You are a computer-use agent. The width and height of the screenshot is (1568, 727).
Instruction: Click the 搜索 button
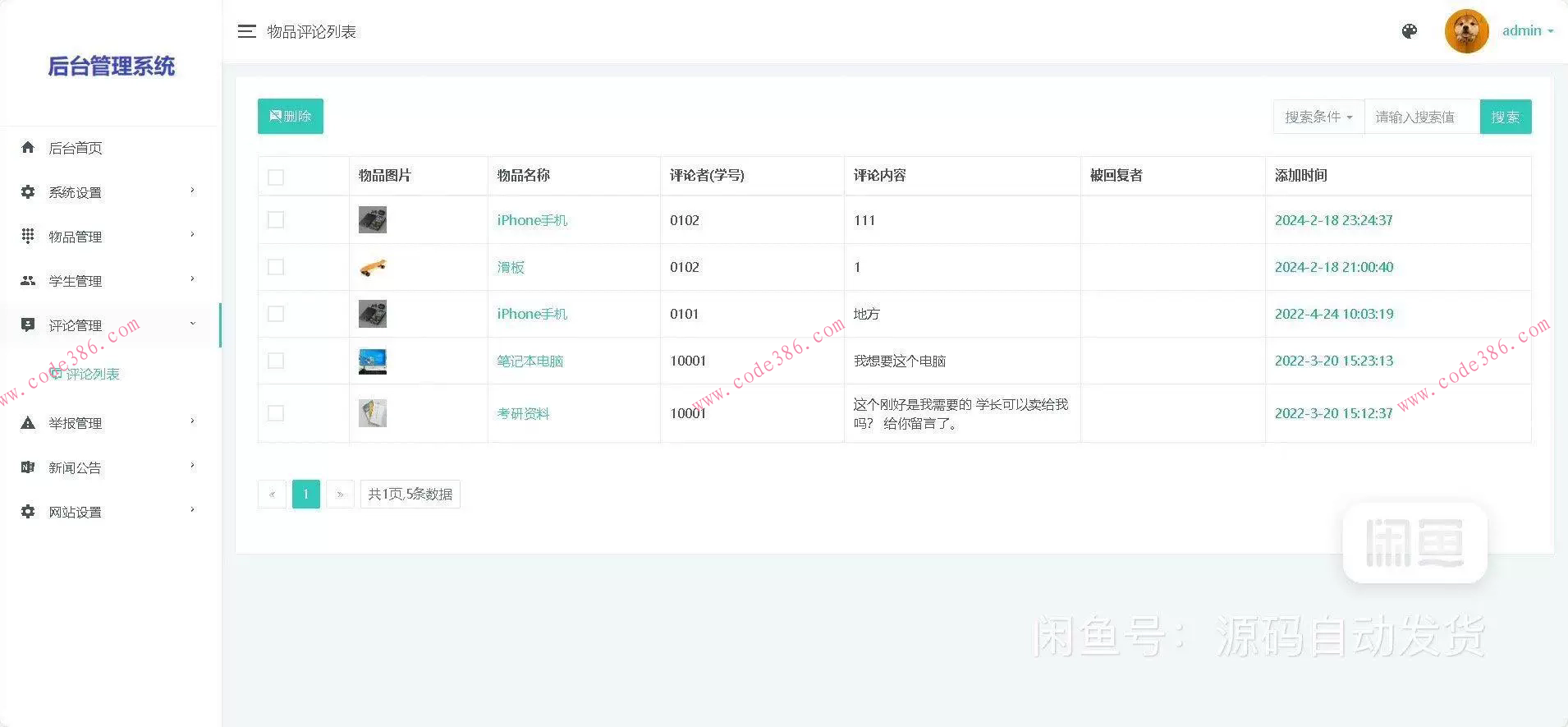coord(1506,117)
